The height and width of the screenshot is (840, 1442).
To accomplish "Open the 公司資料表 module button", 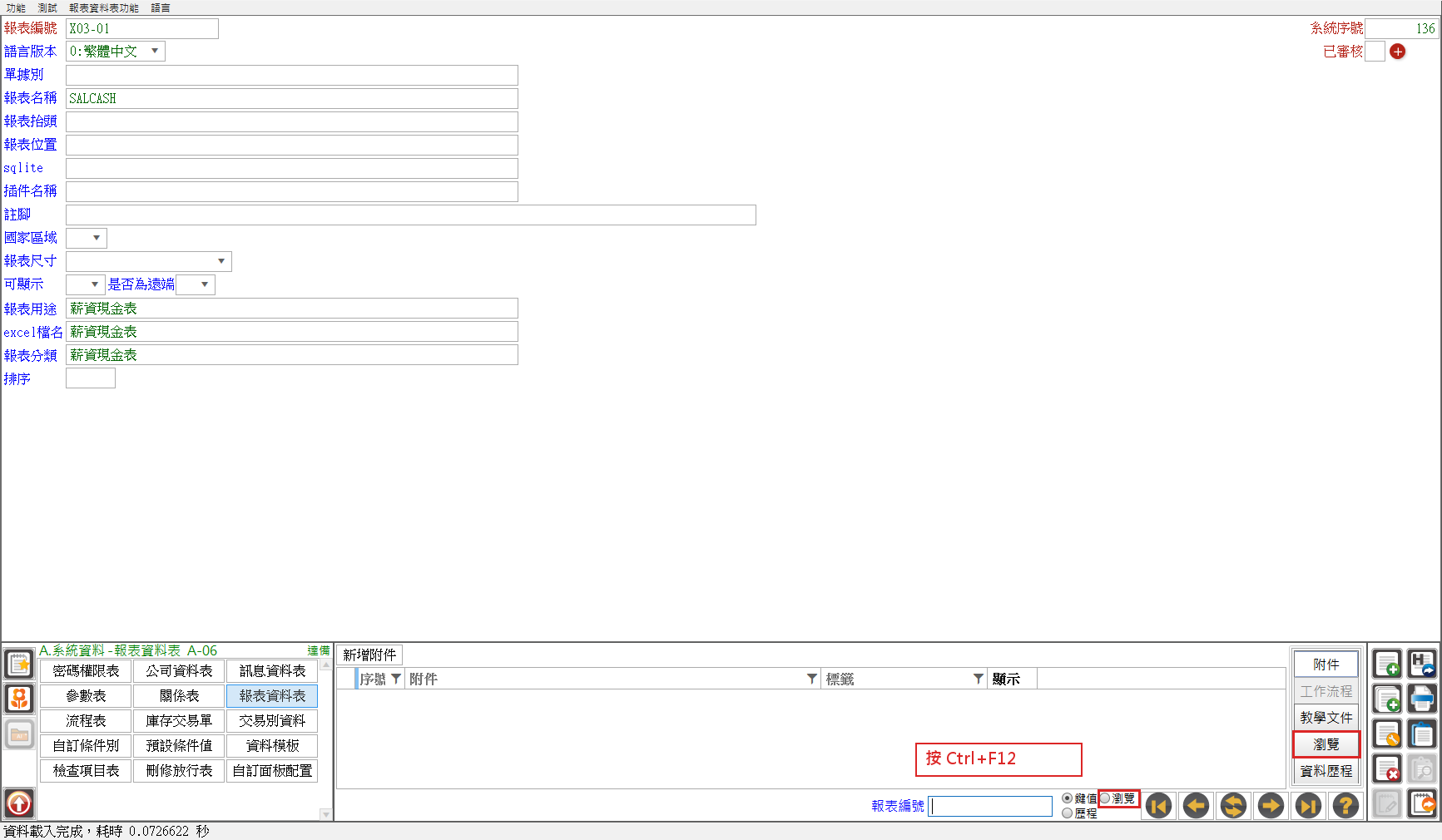I will coord(179,671).
